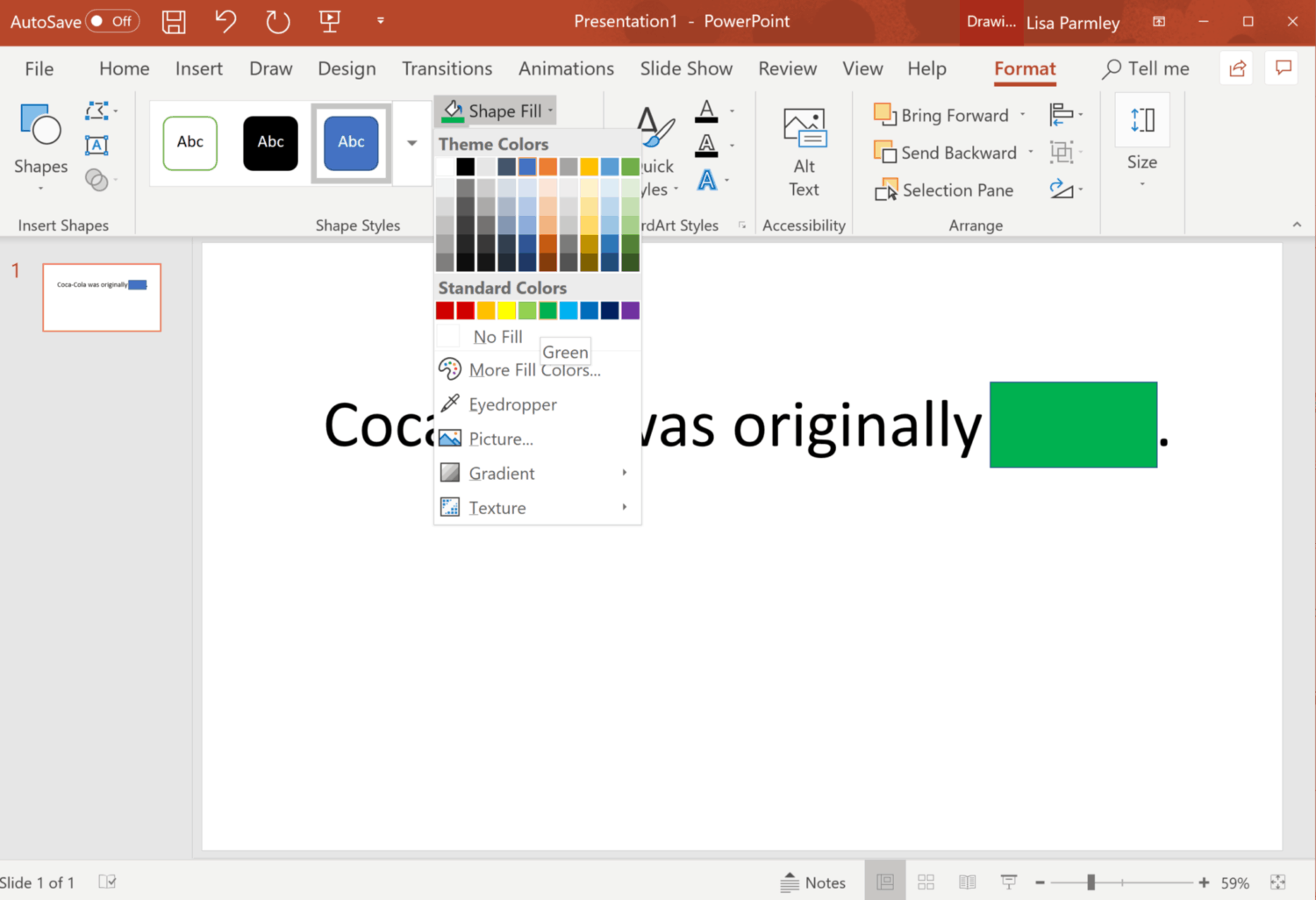
Task: Click the Text Outline letter A icon
Action: click(706, 146)
